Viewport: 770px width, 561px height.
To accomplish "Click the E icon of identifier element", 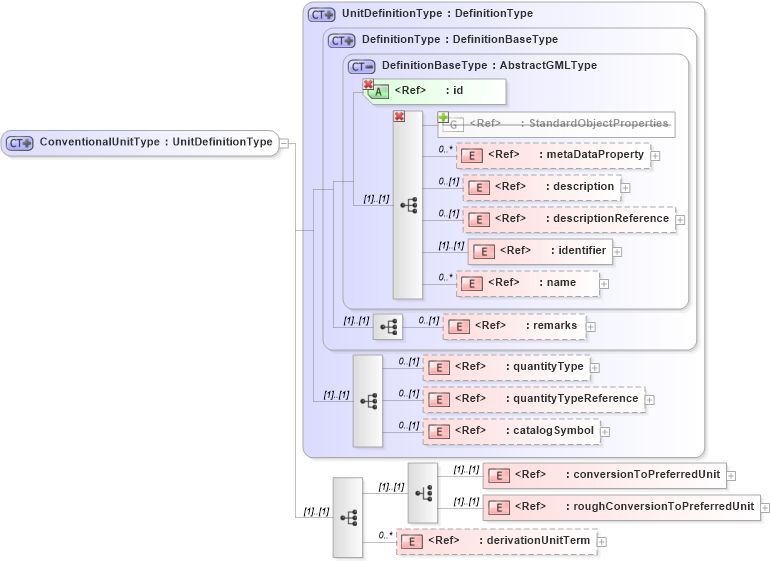I will point(484,252).
